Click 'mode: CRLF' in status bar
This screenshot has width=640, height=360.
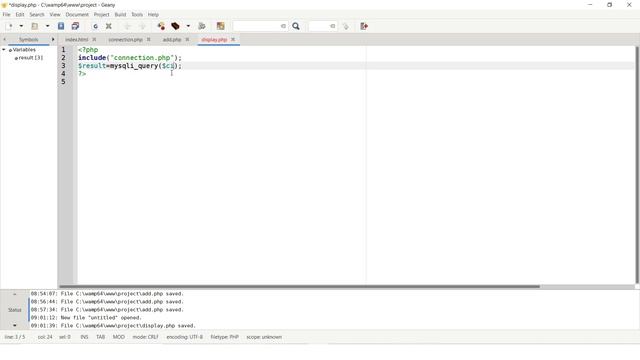tap(145, 337)
